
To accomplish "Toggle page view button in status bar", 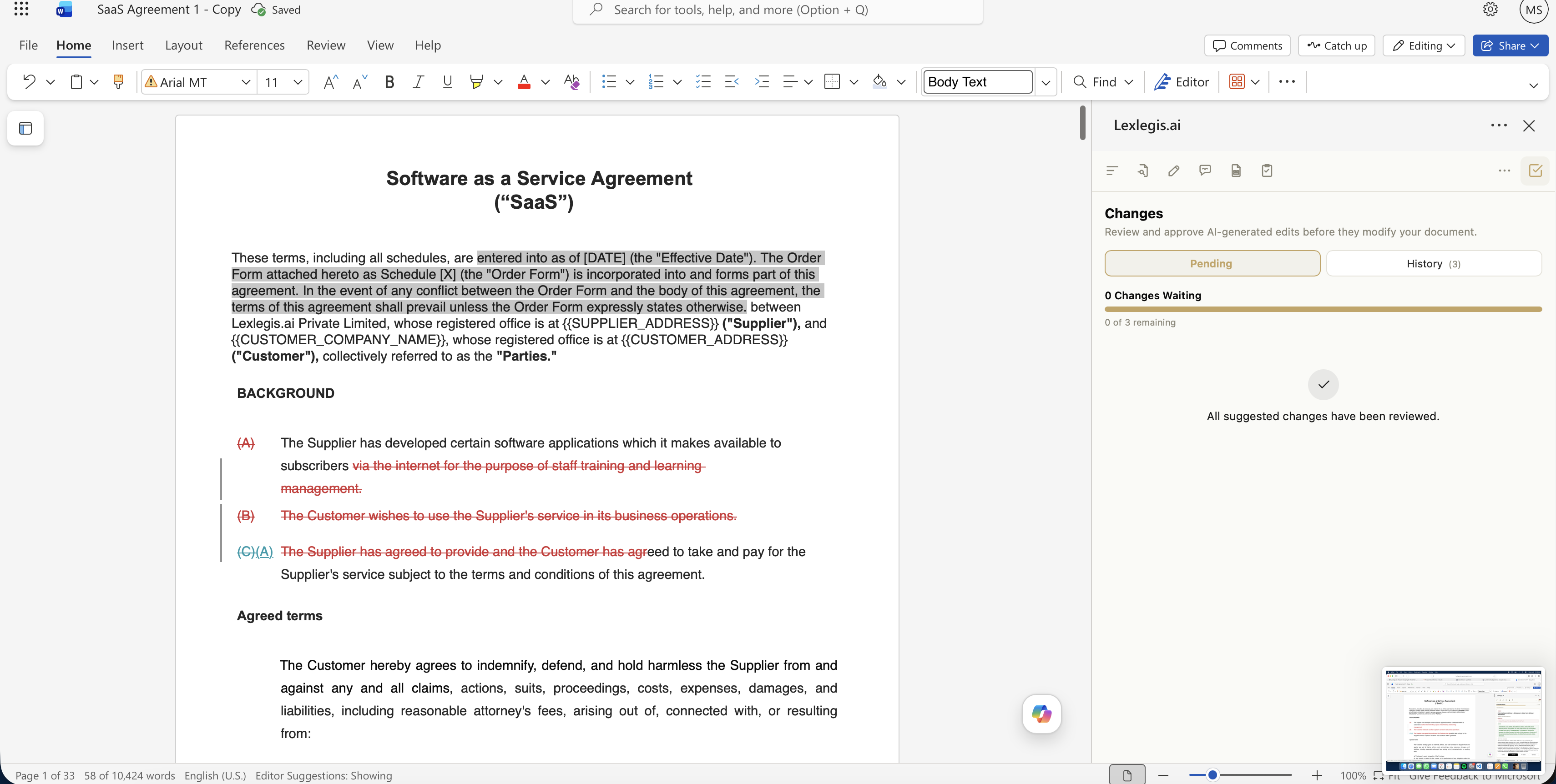I will point(1127,775).
